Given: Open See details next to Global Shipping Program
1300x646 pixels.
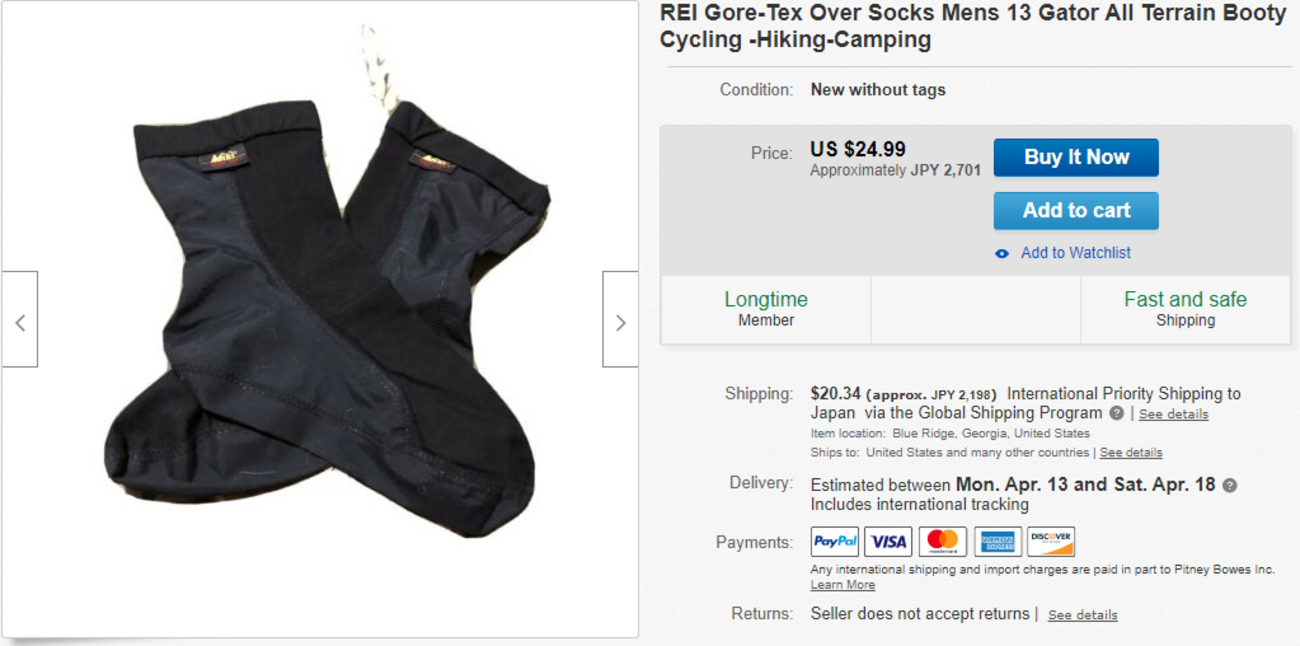Looking at the screenshot, I should [x=1173, y=414].
